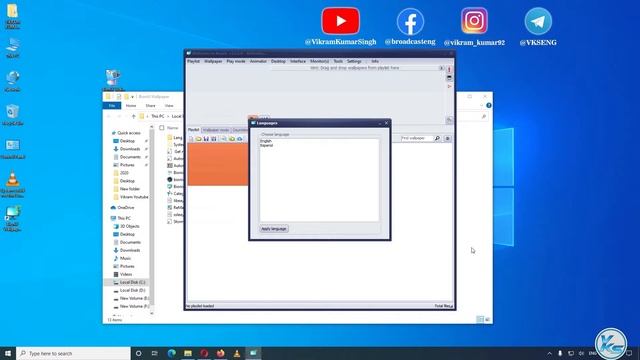Click the volume icon in the system tray
The height and width of the screenshot is (360, 640).
[x=581, y=353]
